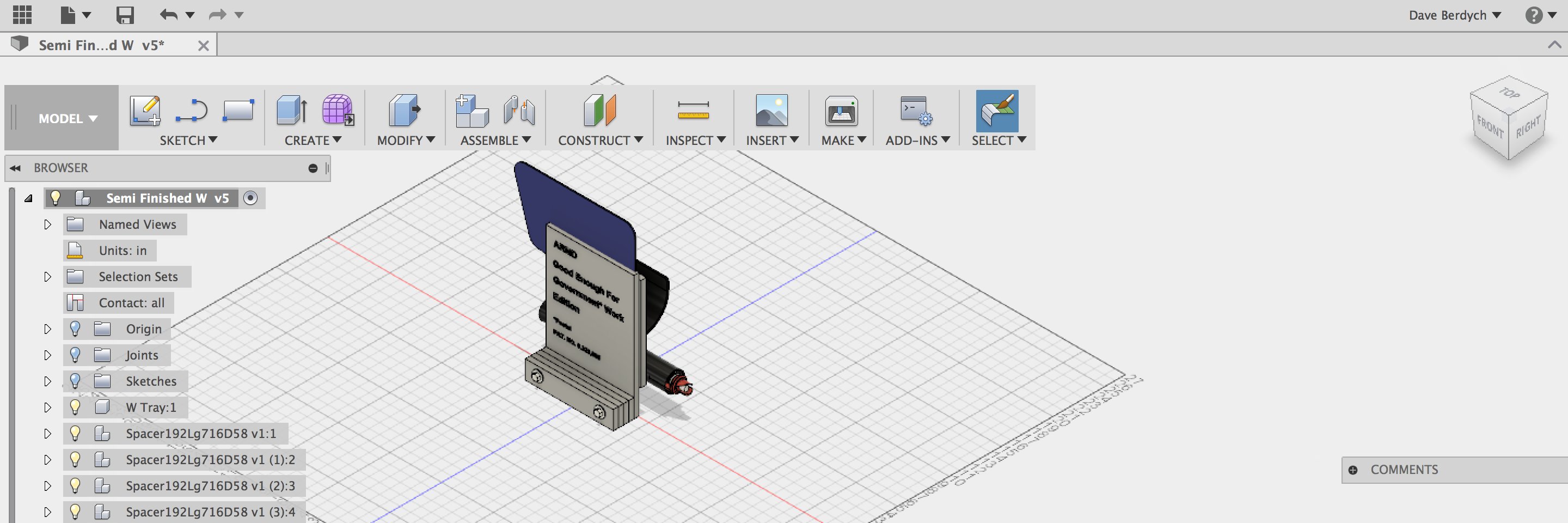Screen dimensions: 1568x523
Task: Open the File menu icon
Action: 68,15
